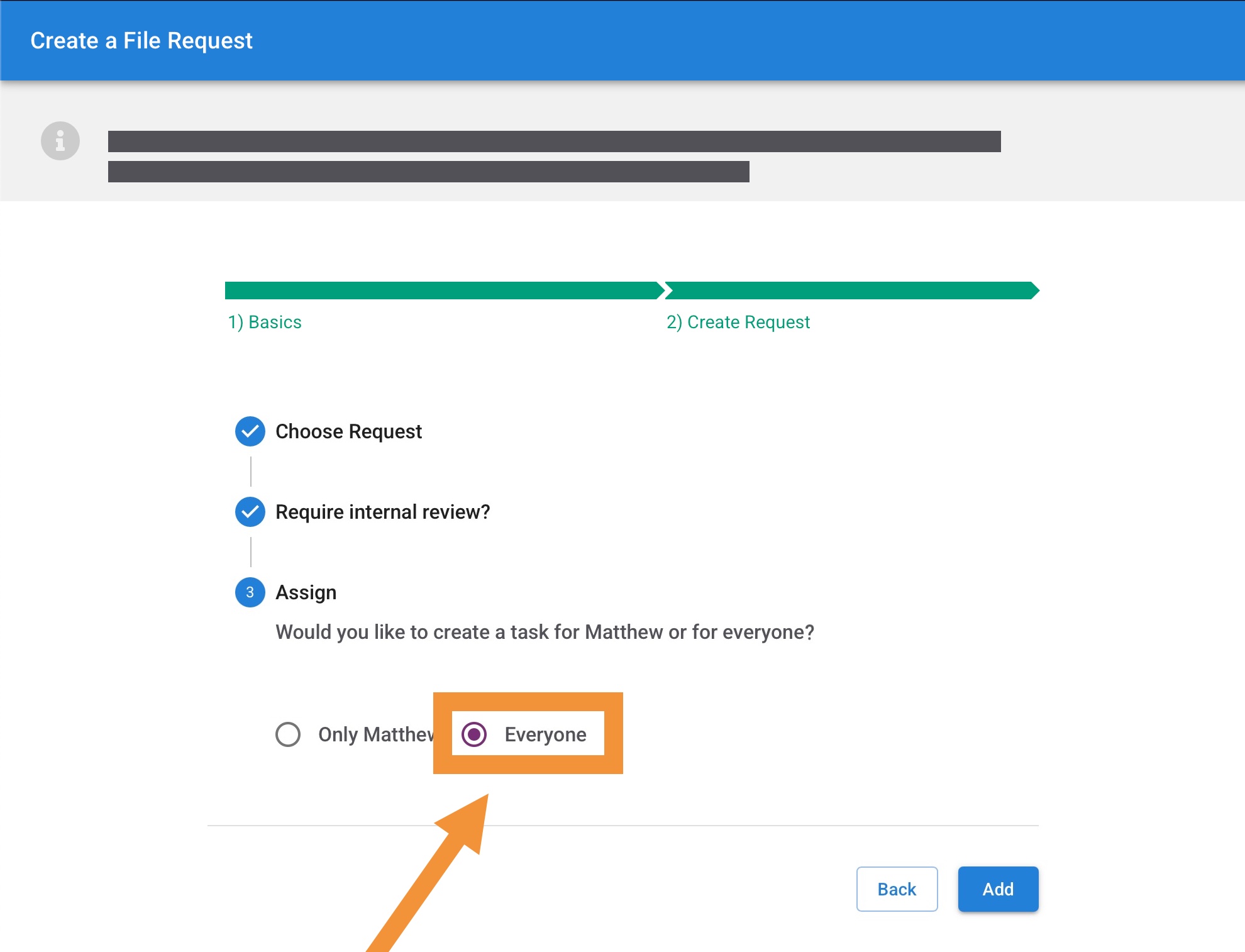Open the 2) Create Request tab
The image size is (1245, 952).
pos(738,322)
